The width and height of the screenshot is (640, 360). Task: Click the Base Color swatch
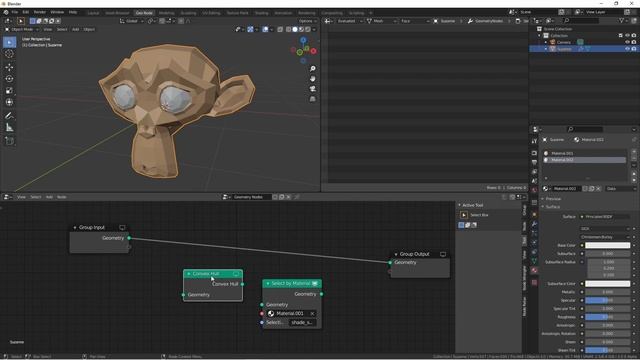[x=607, y=245]
